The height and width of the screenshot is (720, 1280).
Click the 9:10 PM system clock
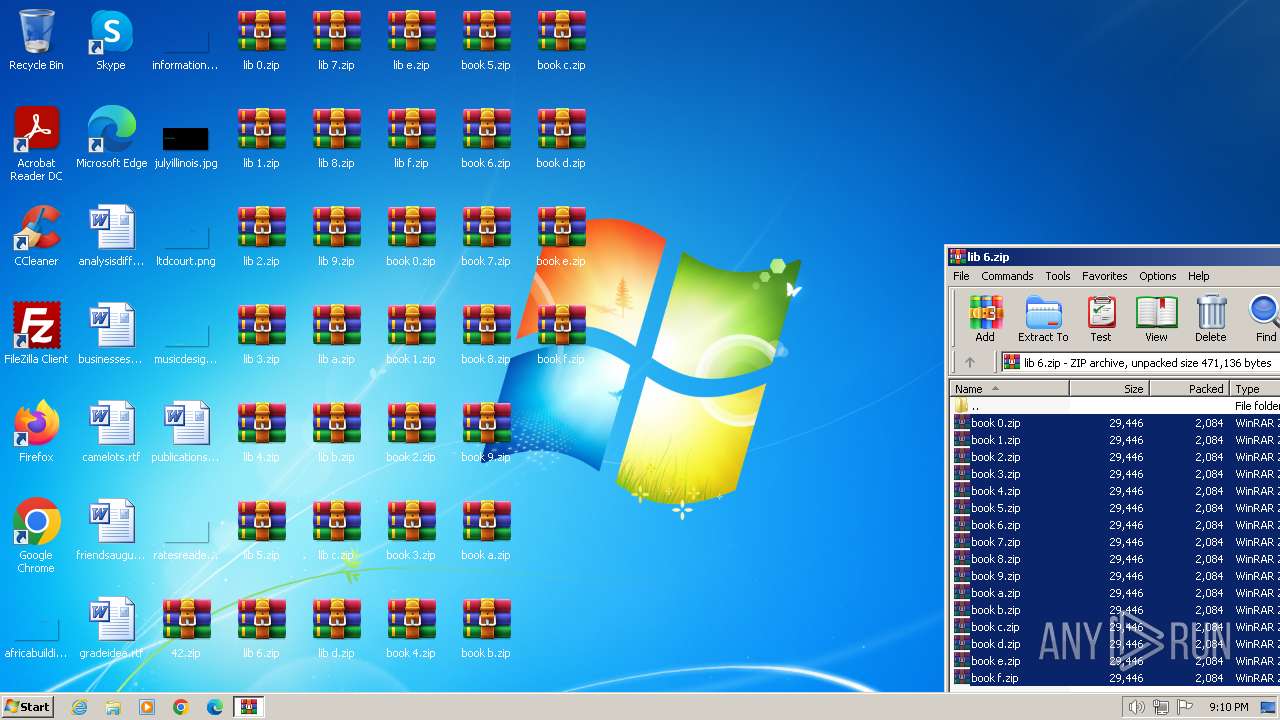[x=1228, y=707]
